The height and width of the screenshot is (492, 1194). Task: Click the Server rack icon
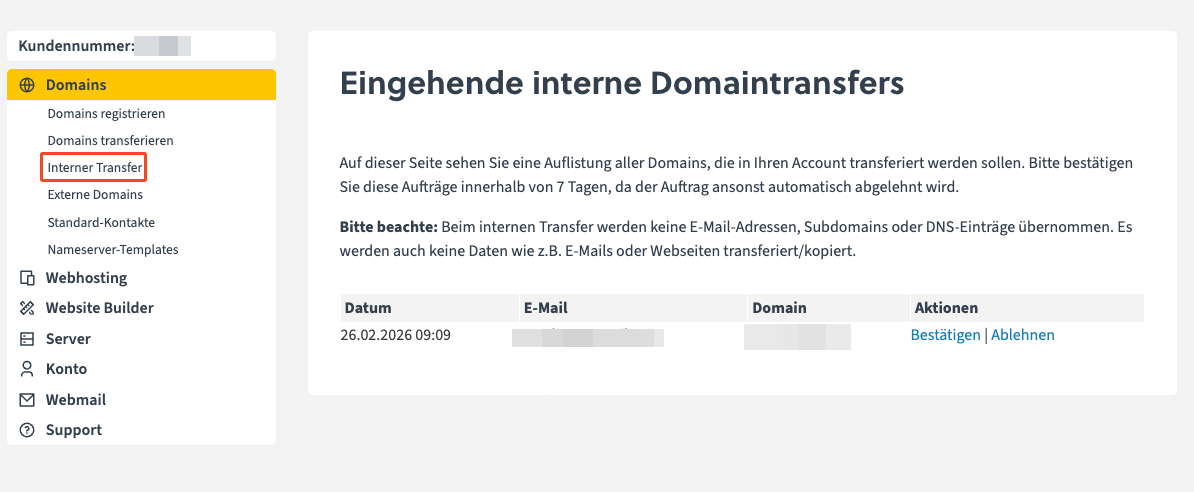point(27,339)
